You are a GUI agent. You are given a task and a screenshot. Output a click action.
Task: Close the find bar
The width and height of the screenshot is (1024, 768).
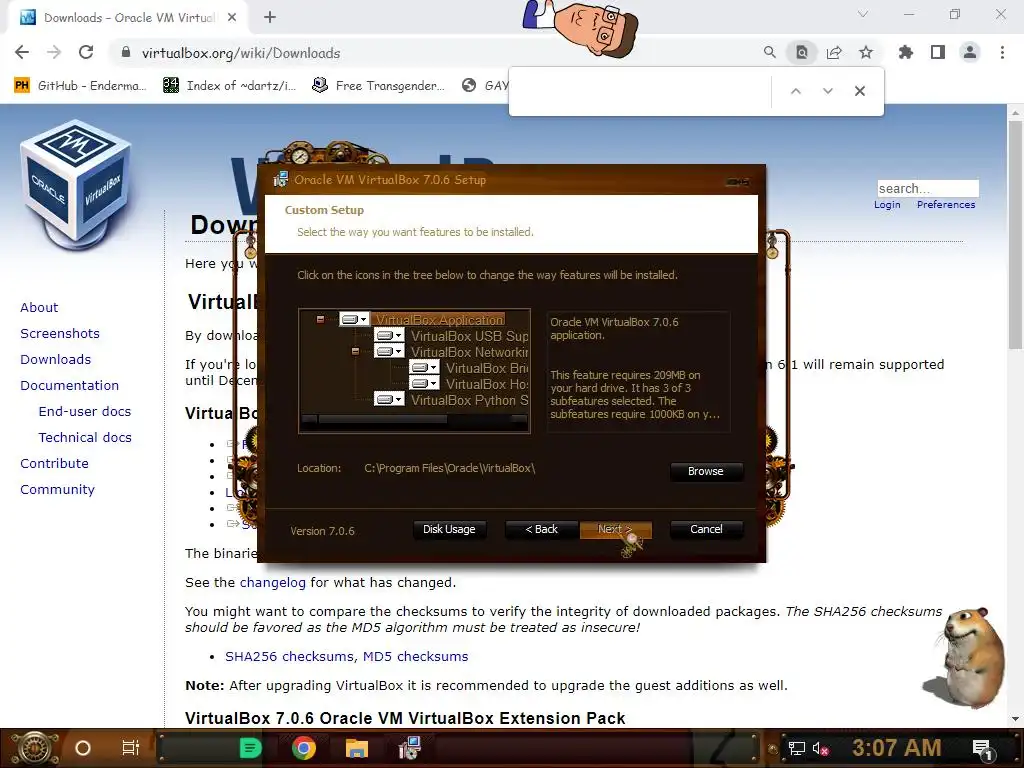pos(860,91)
